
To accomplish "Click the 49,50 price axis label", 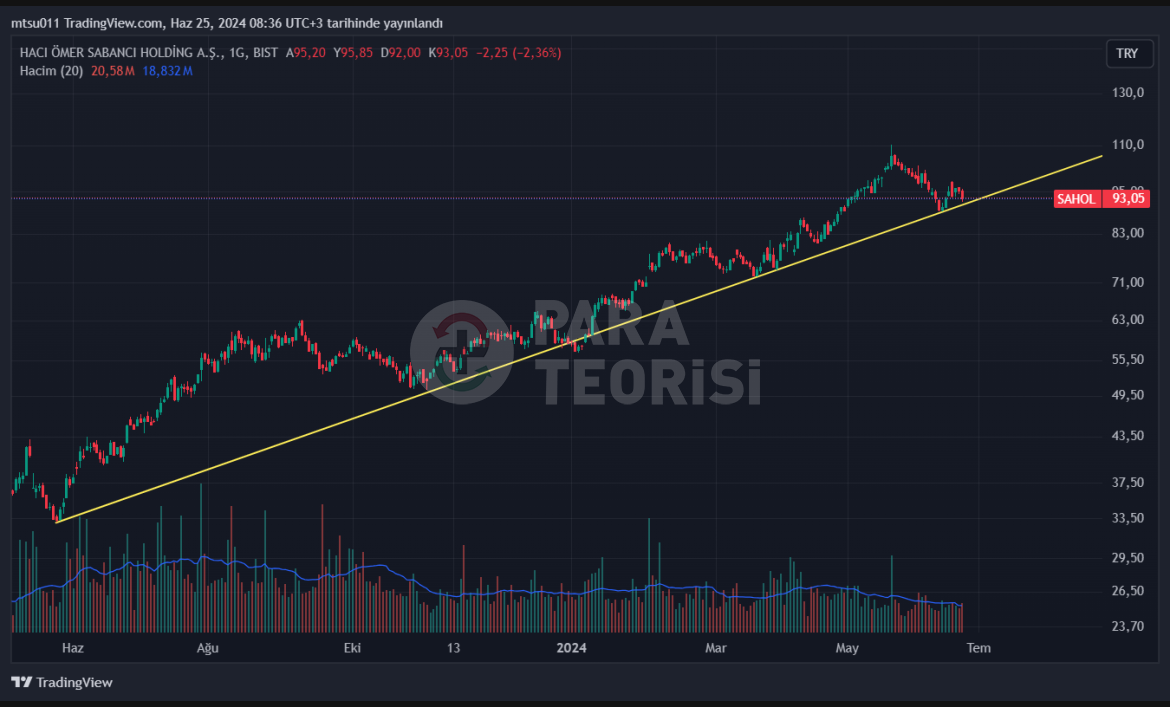I will (1127, 395).
